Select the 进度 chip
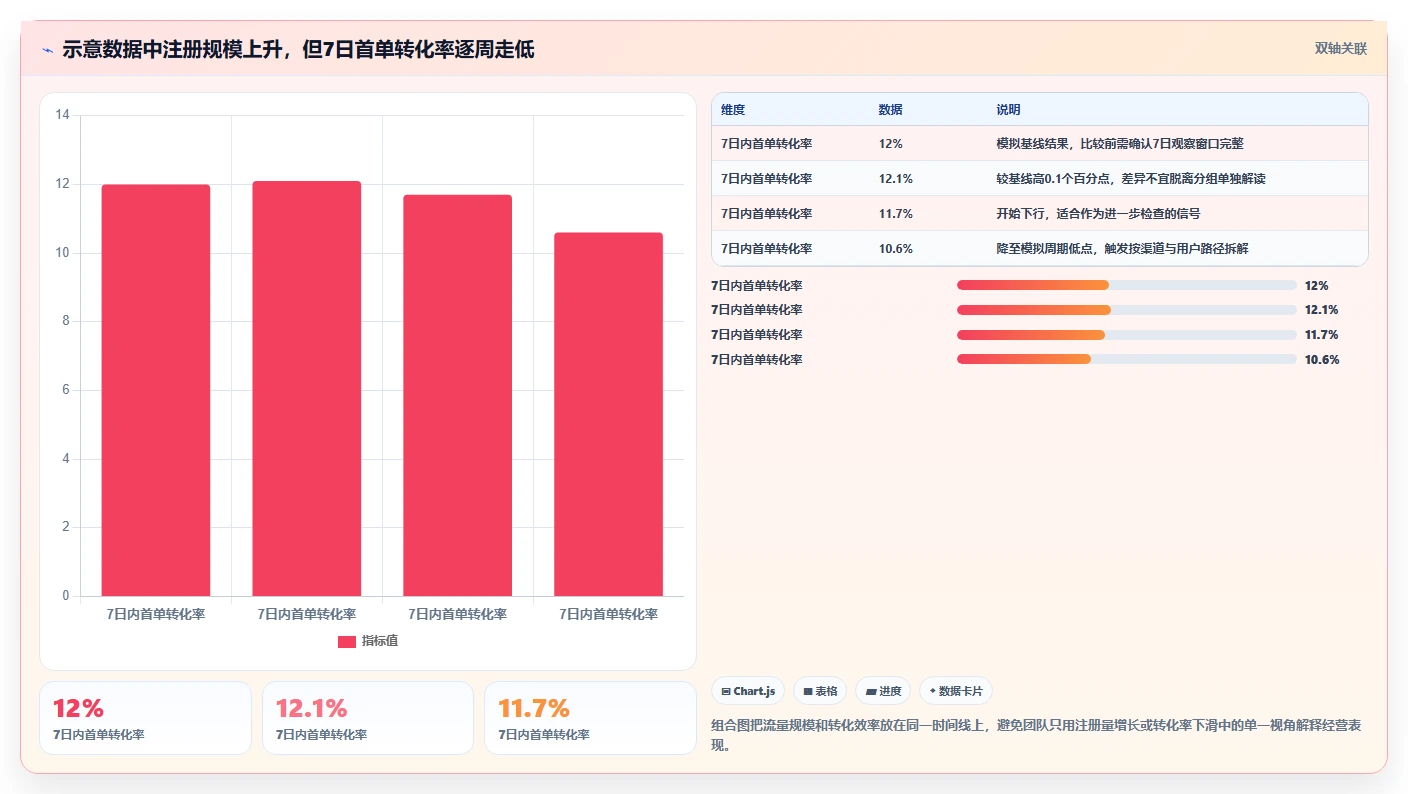Image resolution: width=1408 pixels, height=794 pixels. point(883,691)
